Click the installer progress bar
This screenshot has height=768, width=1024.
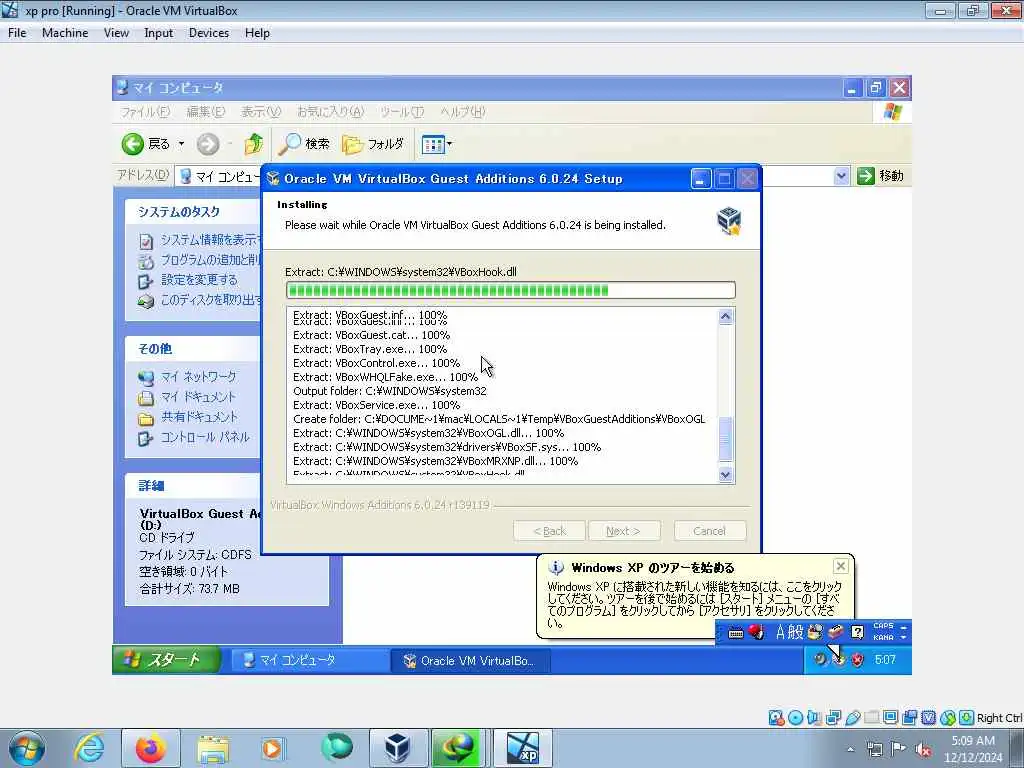point(511,290)
